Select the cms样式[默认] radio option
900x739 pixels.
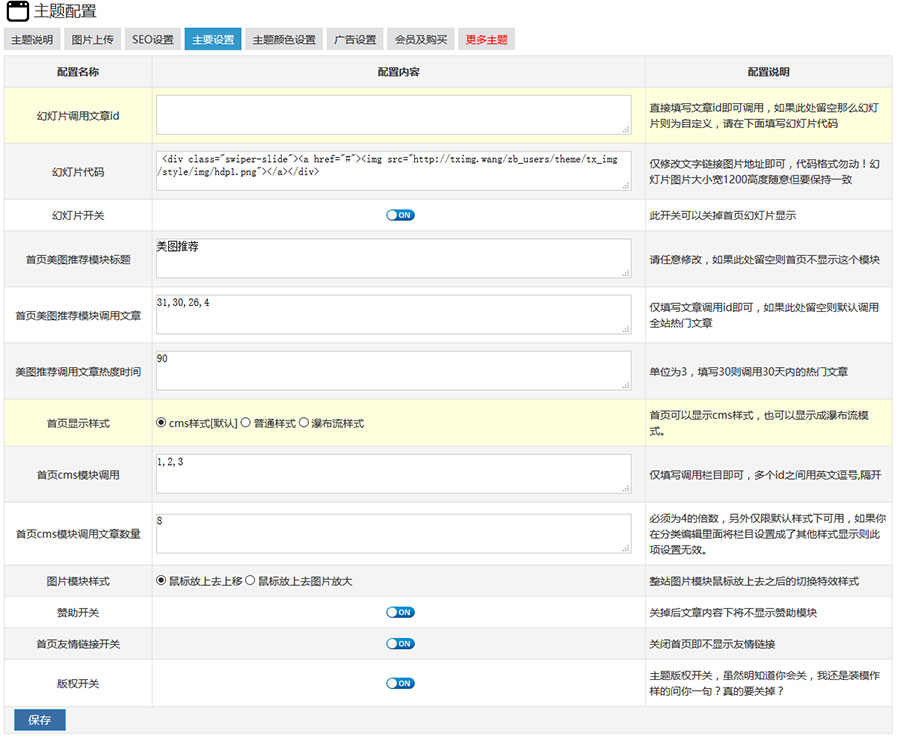point(161,423)
